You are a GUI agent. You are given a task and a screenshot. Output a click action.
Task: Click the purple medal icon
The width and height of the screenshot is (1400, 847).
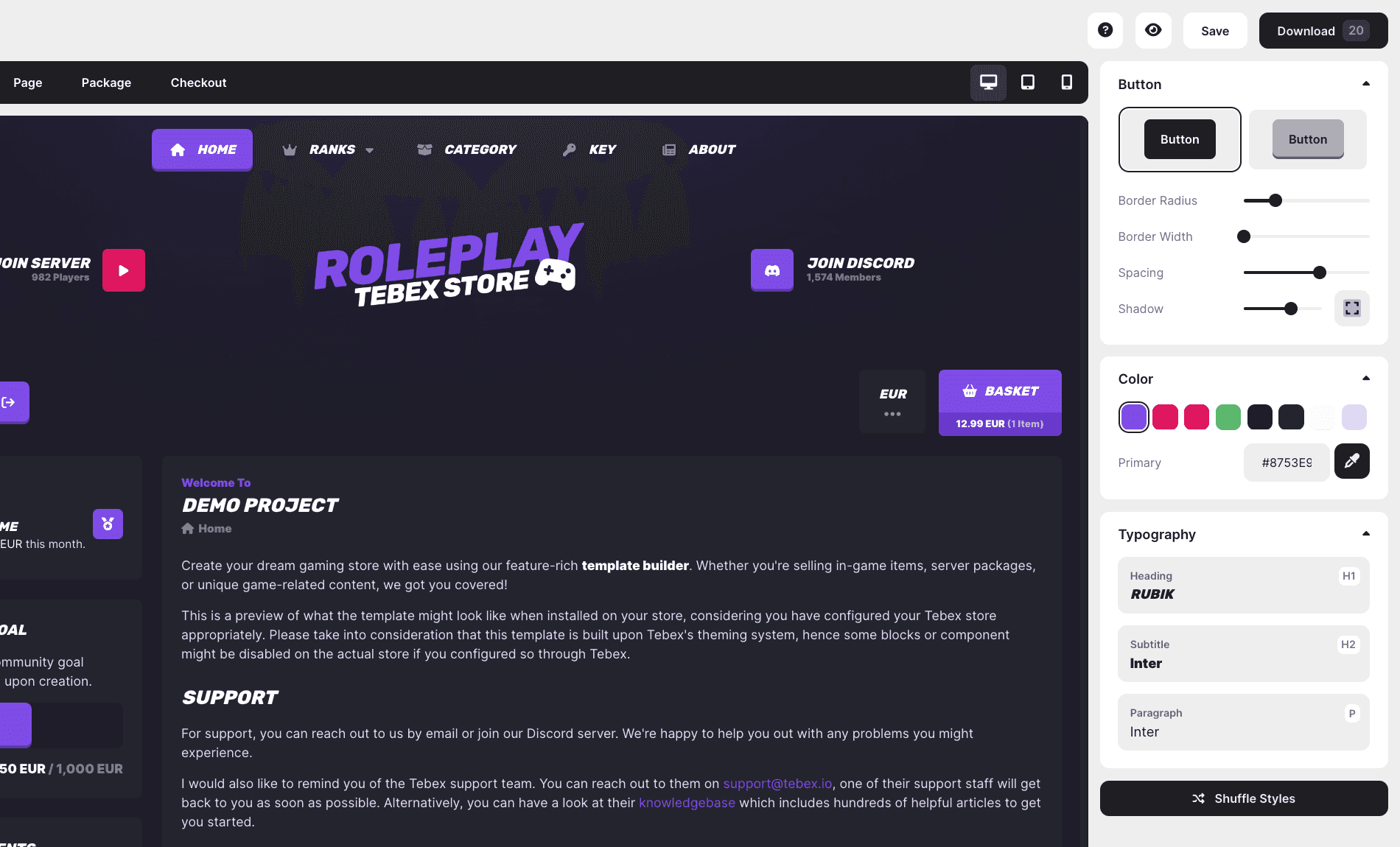(108, 524)
